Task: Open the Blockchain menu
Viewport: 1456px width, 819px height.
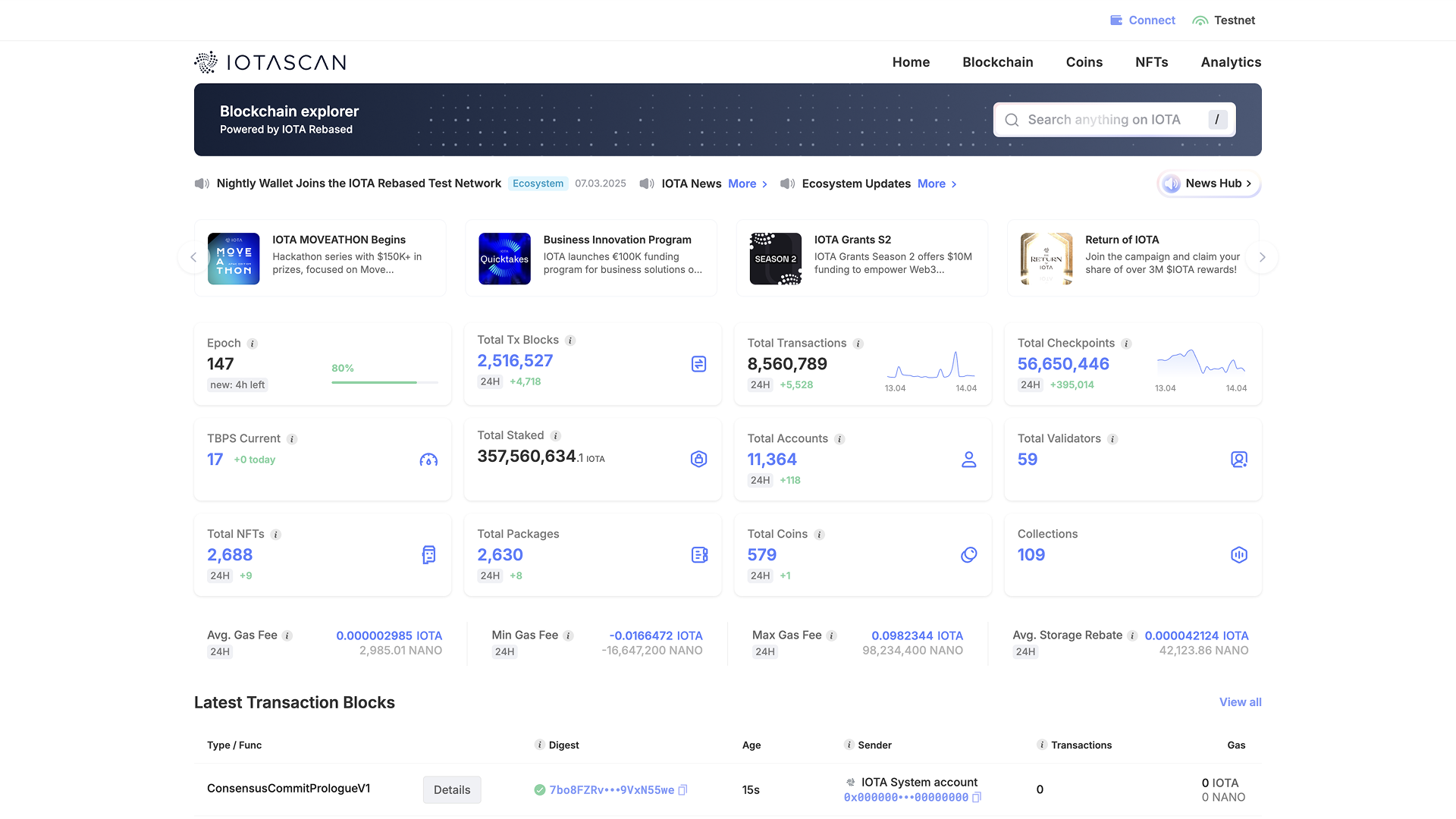Action: point(997,62)
